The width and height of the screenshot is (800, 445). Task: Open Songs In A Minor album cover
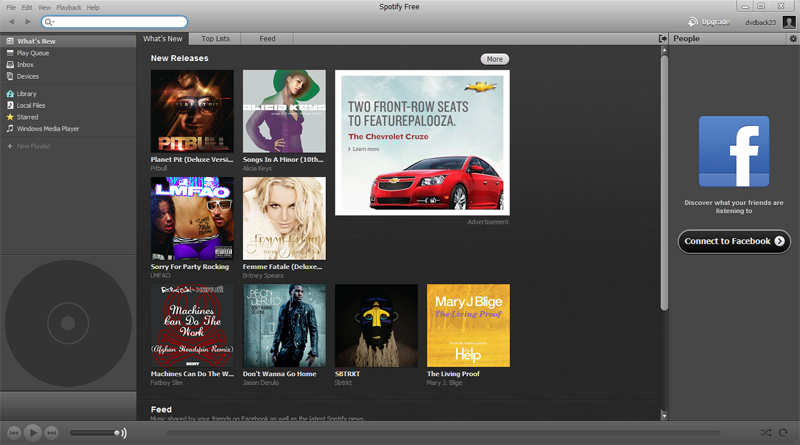(284, 111)
